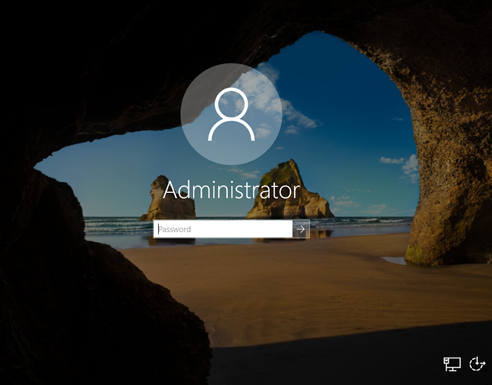
Task: Click the sign-in arrow beside Password
Action: pos(301,229)
